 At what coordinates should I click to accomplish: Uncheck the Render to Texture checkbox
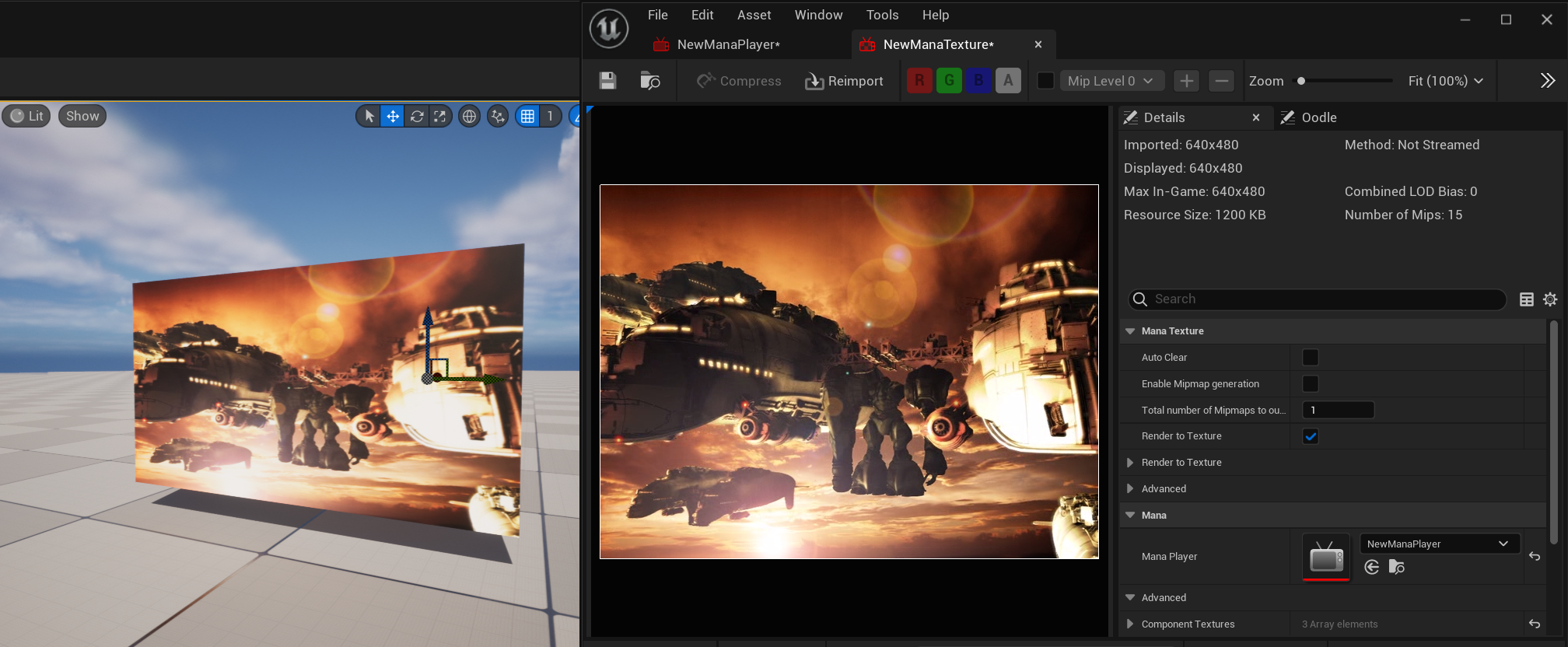tap(1310, 436)
